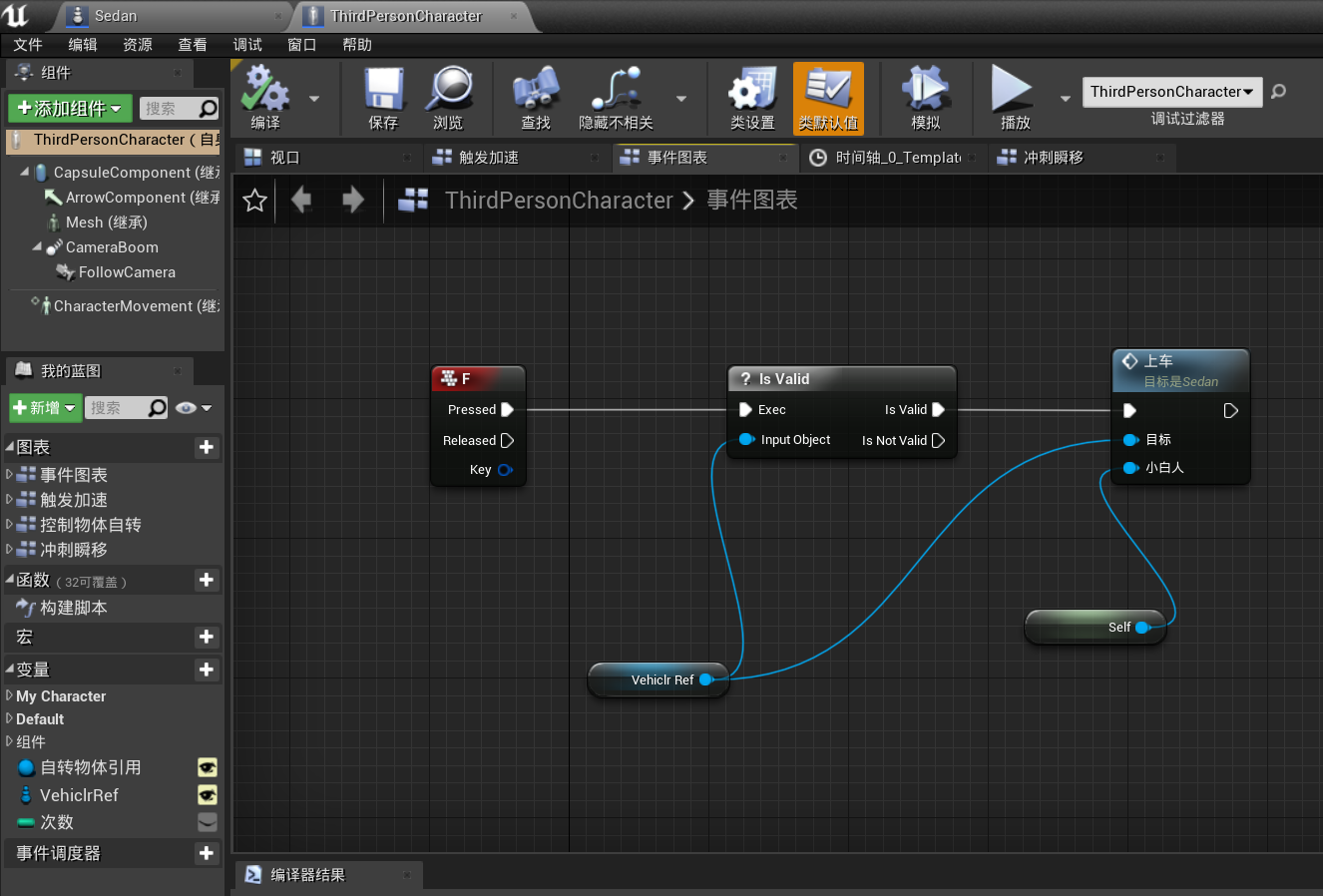Click the Find (查找) binoculars icon
The image size is (1323, 896).
click(x=536, y=91)
